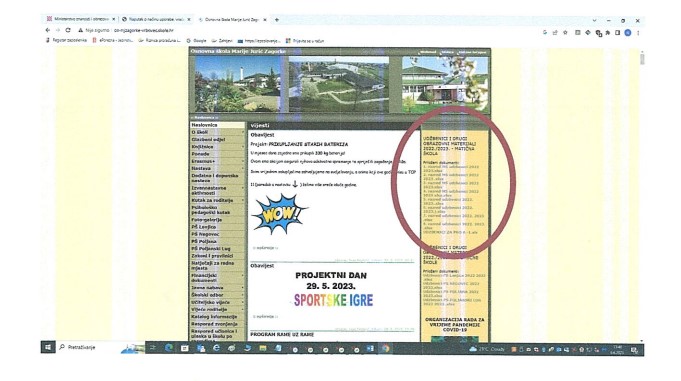Expand the Knjižnica submenu arrow
The width and height of the screenshot is (681, 381).
(243, 147)
